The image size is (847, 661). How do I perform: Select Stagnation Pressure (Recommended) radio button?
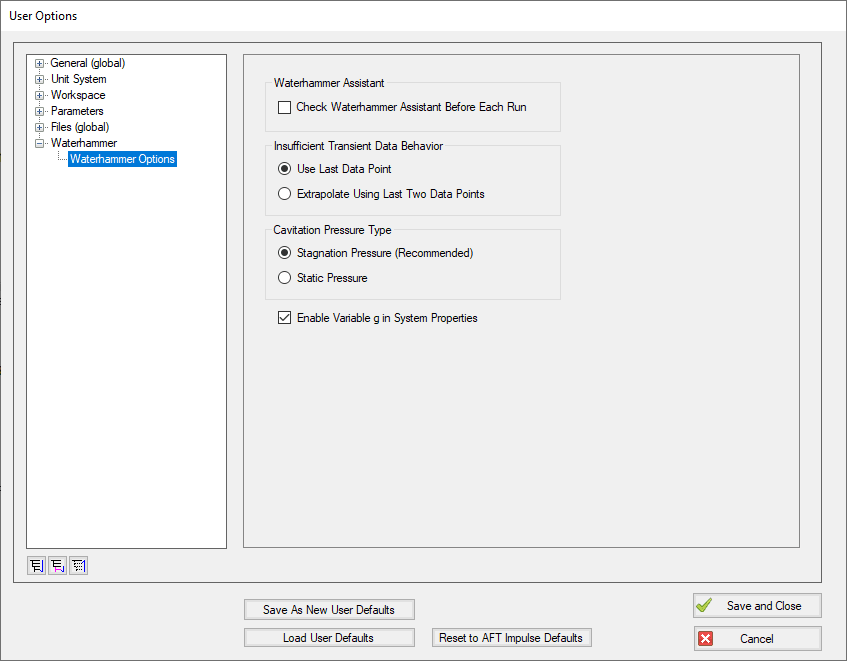click(x=284, y=253)
